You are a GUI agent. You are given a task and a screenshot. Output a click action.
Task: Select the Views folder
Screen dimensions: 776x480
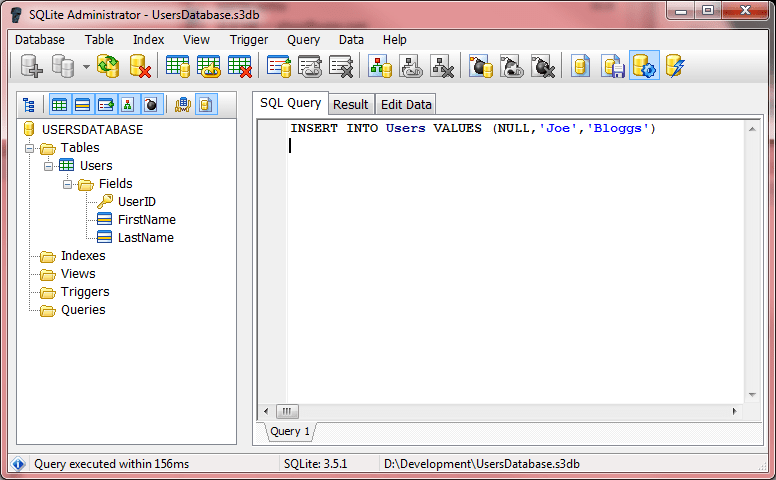(78, 274)
